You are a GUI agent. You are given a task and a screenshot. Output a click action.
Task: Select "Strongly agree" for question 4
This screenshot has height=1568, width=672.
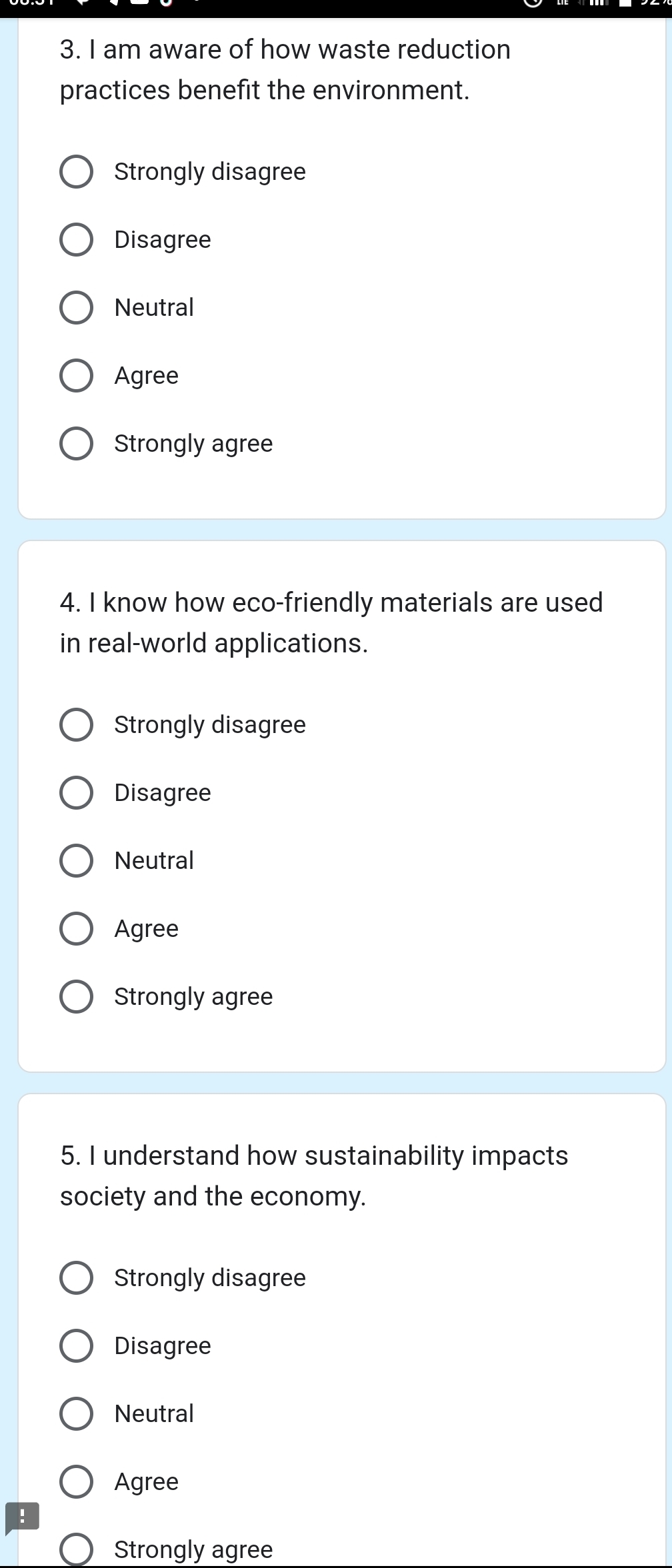(x=77, y=996)
